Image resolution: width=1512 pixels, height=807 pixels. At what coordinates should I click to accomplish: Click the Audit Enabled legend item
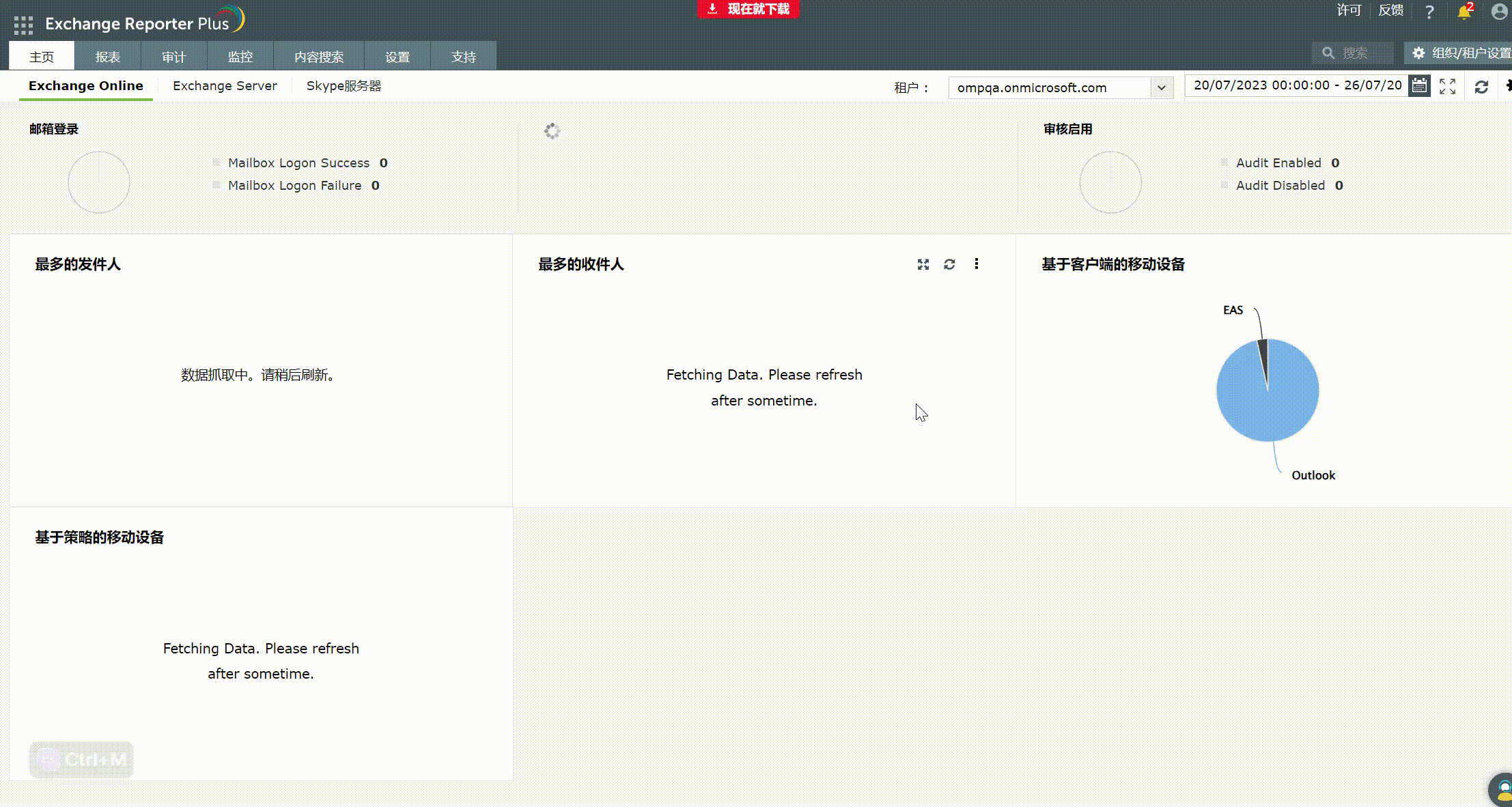point(1280,162)
